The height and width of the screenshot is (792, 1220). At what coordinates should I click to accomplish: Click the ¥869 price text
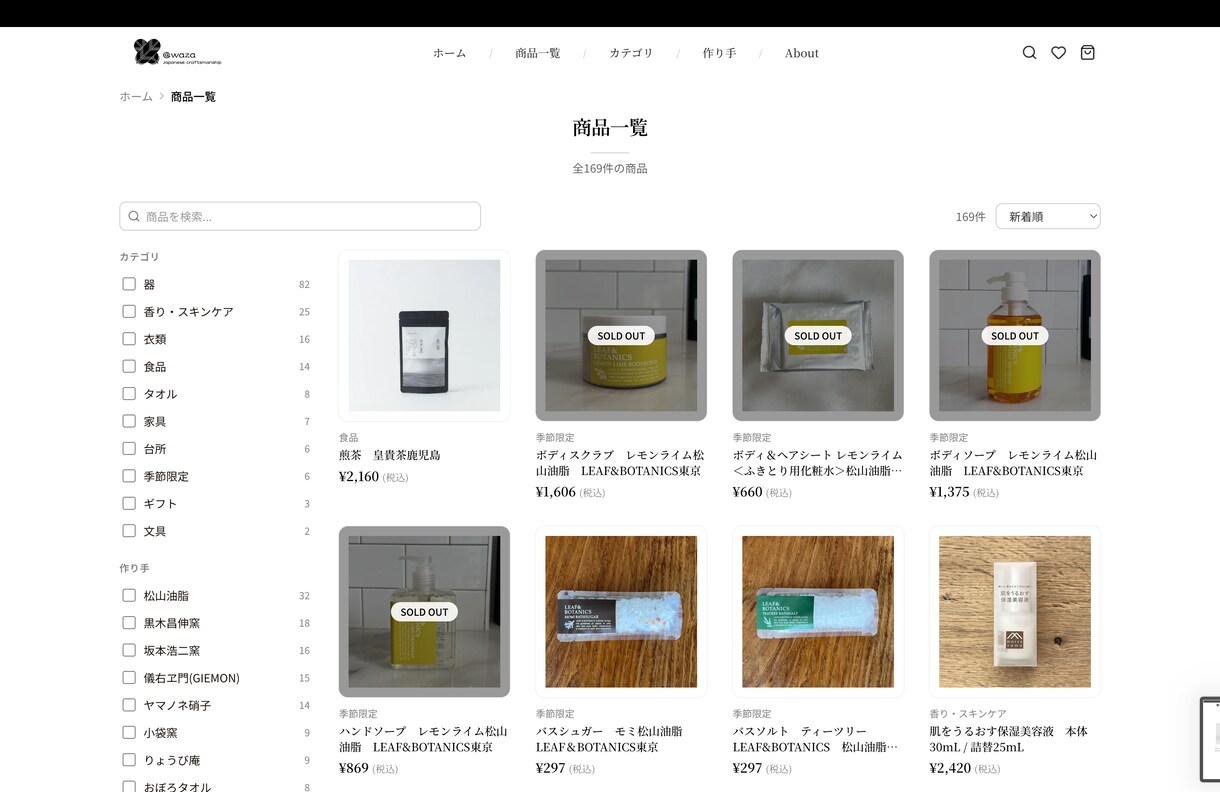pyautogui.click(x=354, y=768)
